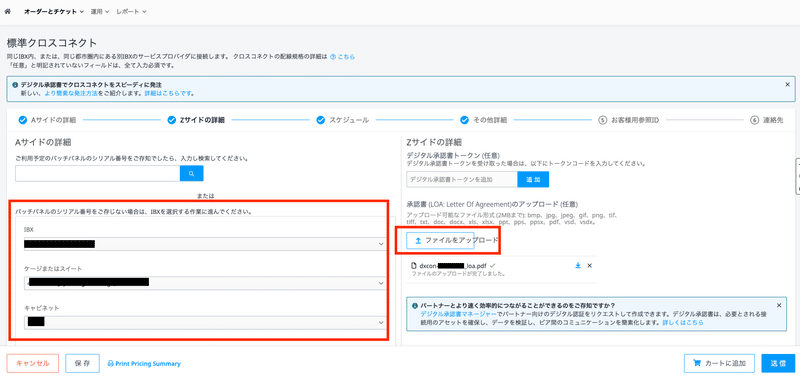Click the 保存 button
Screen dimensions: 800x378
83,364
